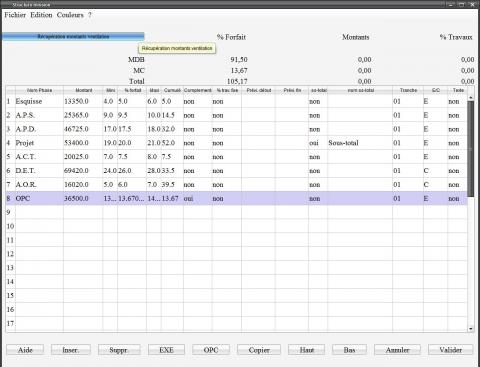The width and height of the screenshot is (480, 367).
Task: Click the 69420.0 montant cell
Action: [x=83, y=171]
